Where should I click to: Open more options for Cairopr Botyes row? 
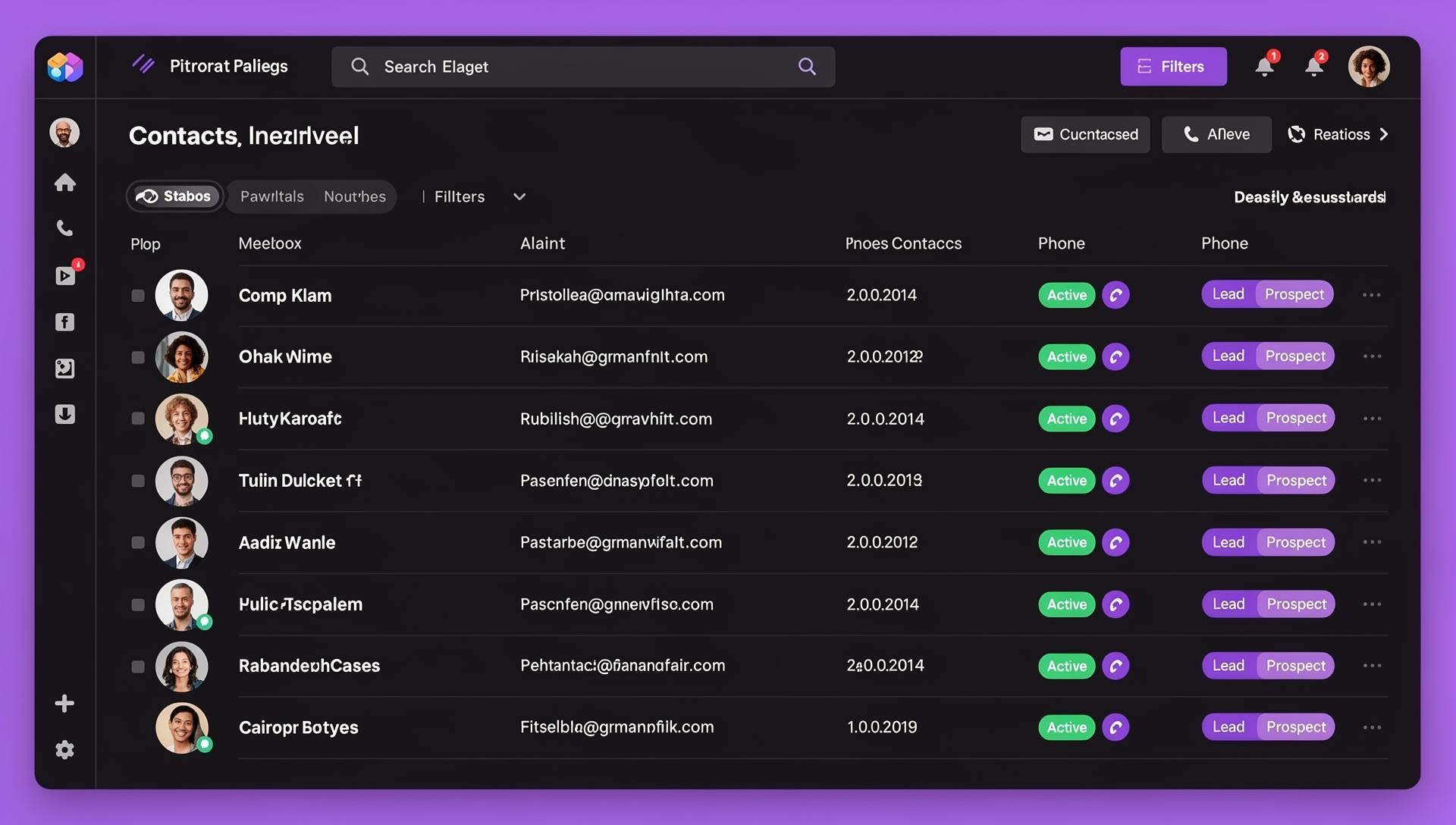point(1372,727)
